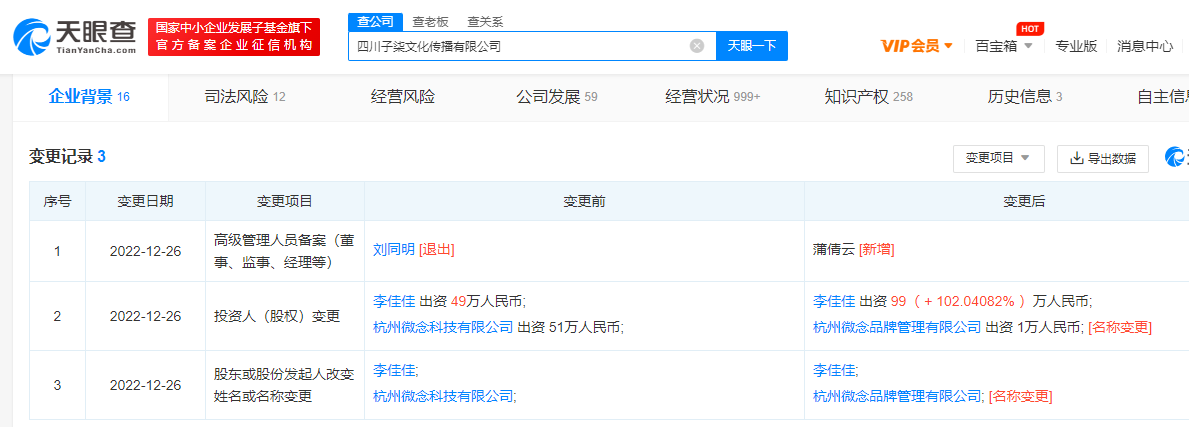Switch to the 查公司 search tab
Viewport: 1189px width, 427px height.
click(x=375, y=21)
